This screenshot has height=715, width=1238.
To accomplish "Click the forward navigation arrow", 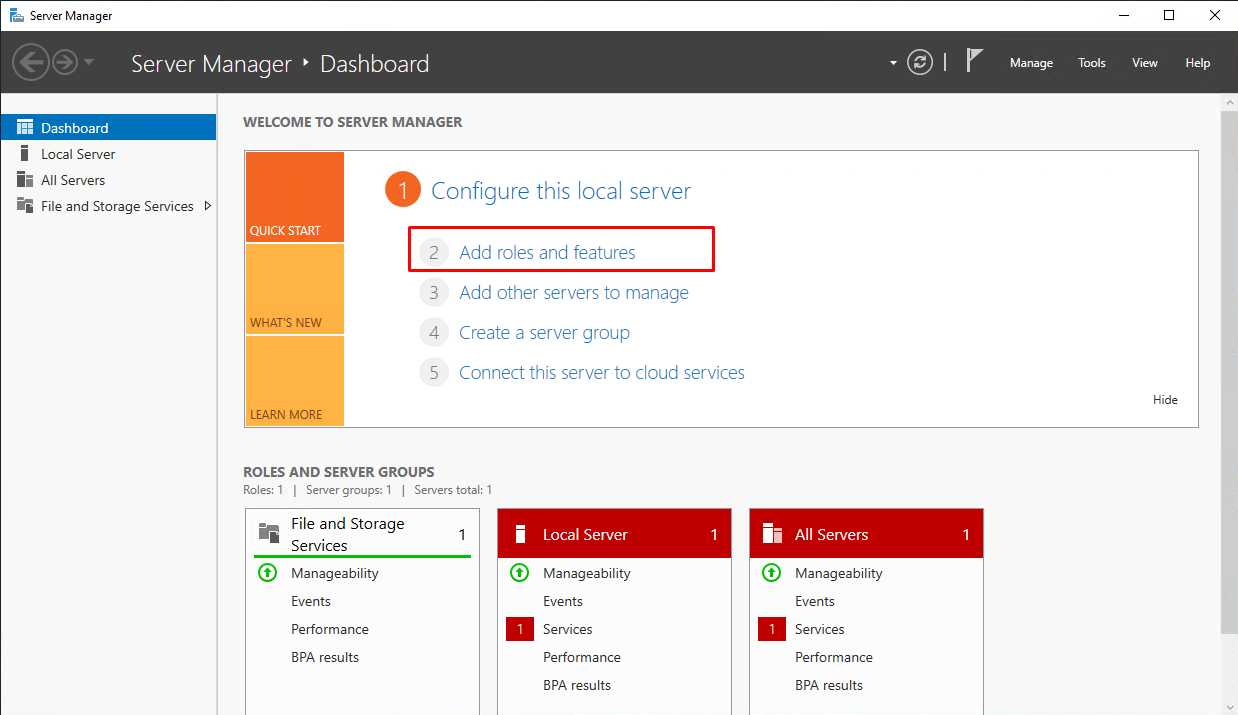I will [x=65, y=62].
